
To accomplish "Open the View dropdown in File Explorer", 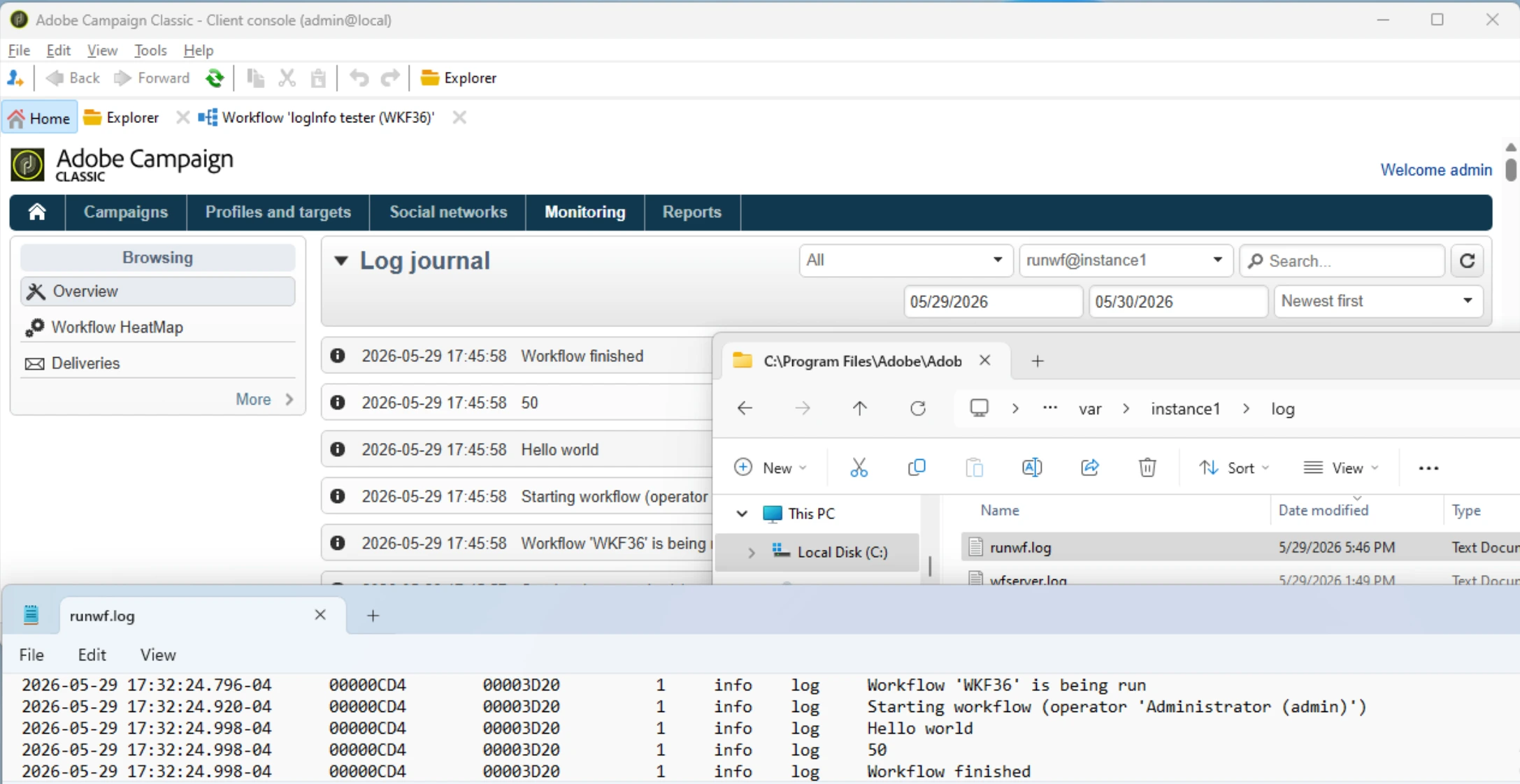I will tap(1341, 468).
